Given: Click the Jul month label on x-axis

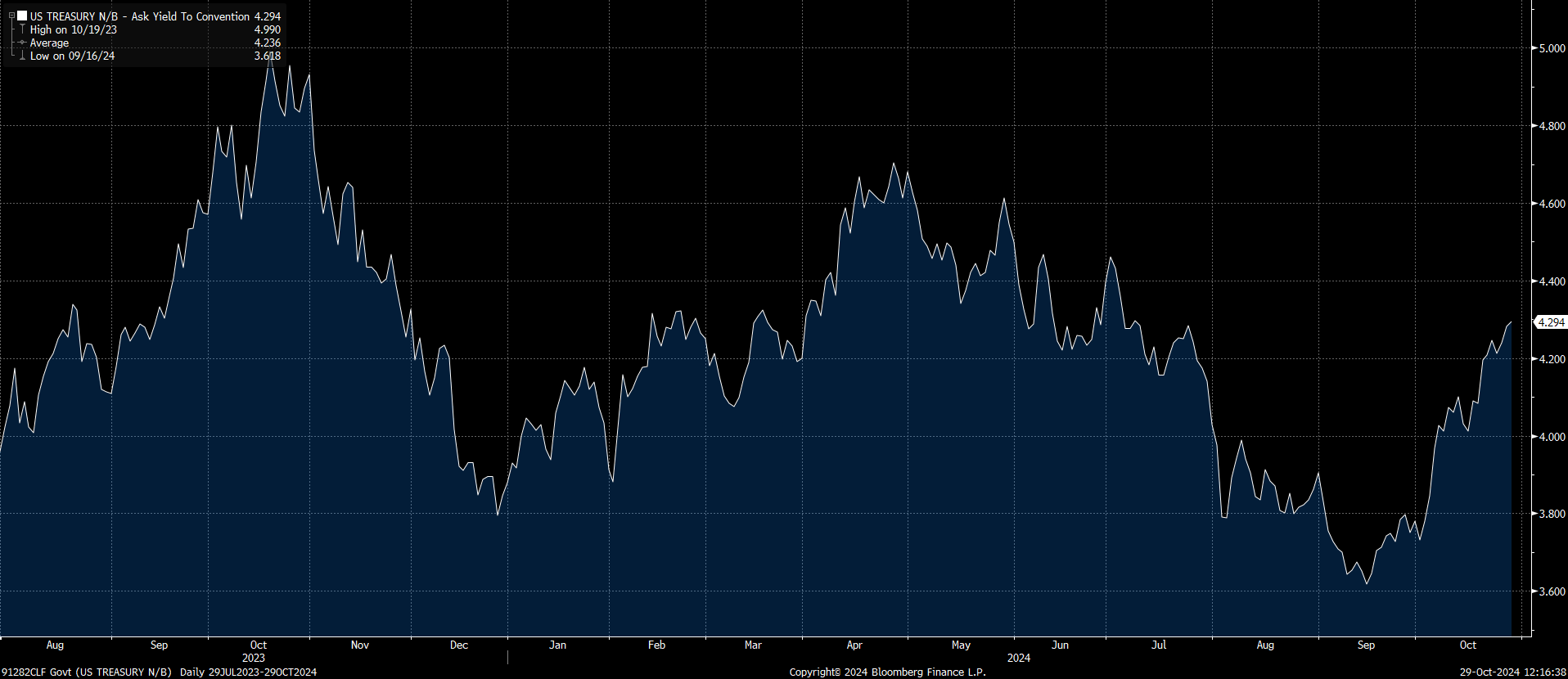Looking at the screenshot, I should (x=1159, y=645).
